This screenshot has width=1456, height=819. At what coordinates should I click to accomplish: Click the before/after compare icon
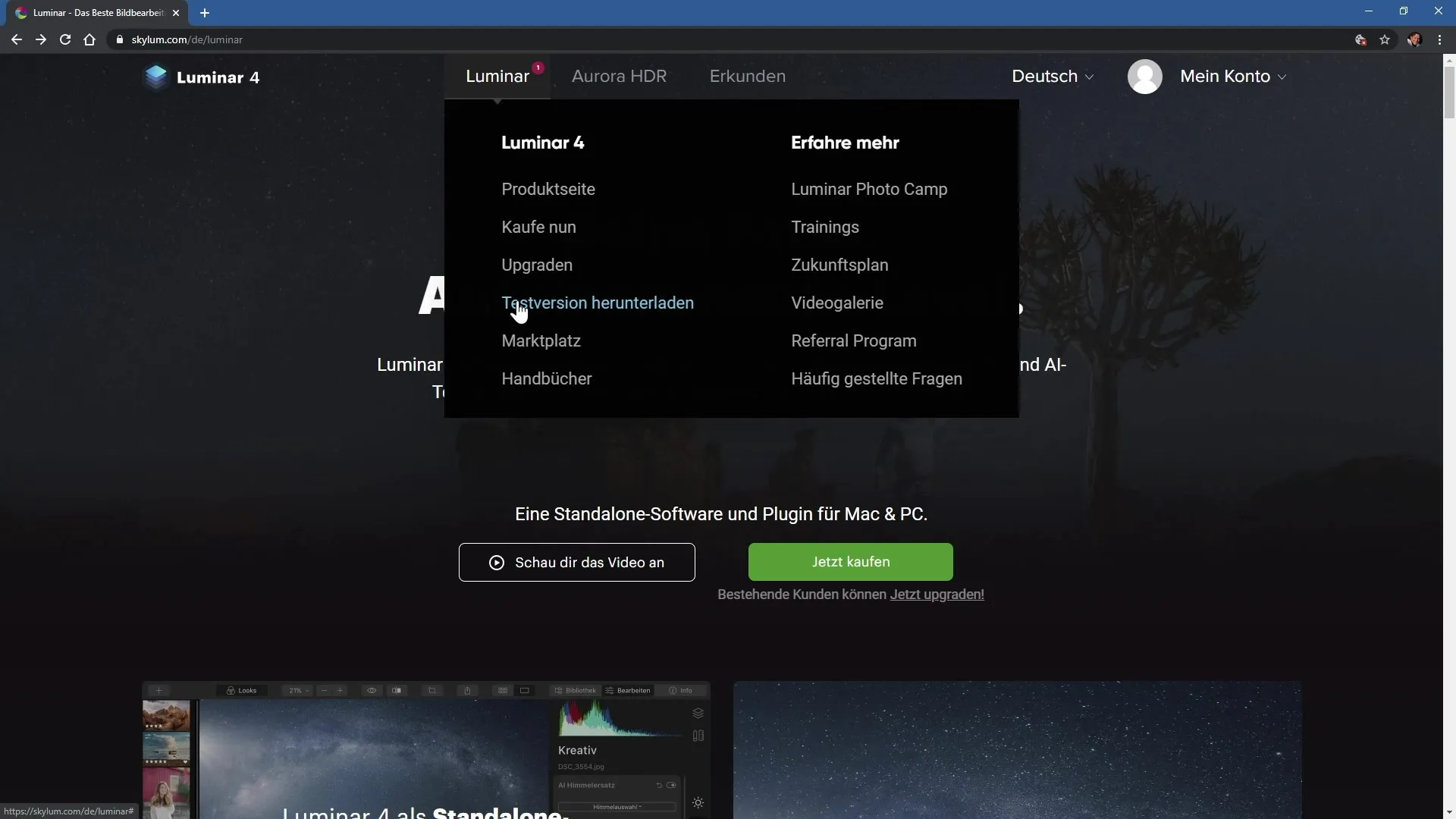(x=397, y=690)
